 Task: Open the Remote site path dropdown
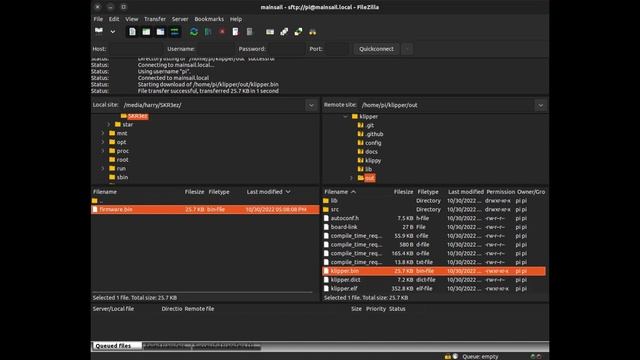pos(540,105)
